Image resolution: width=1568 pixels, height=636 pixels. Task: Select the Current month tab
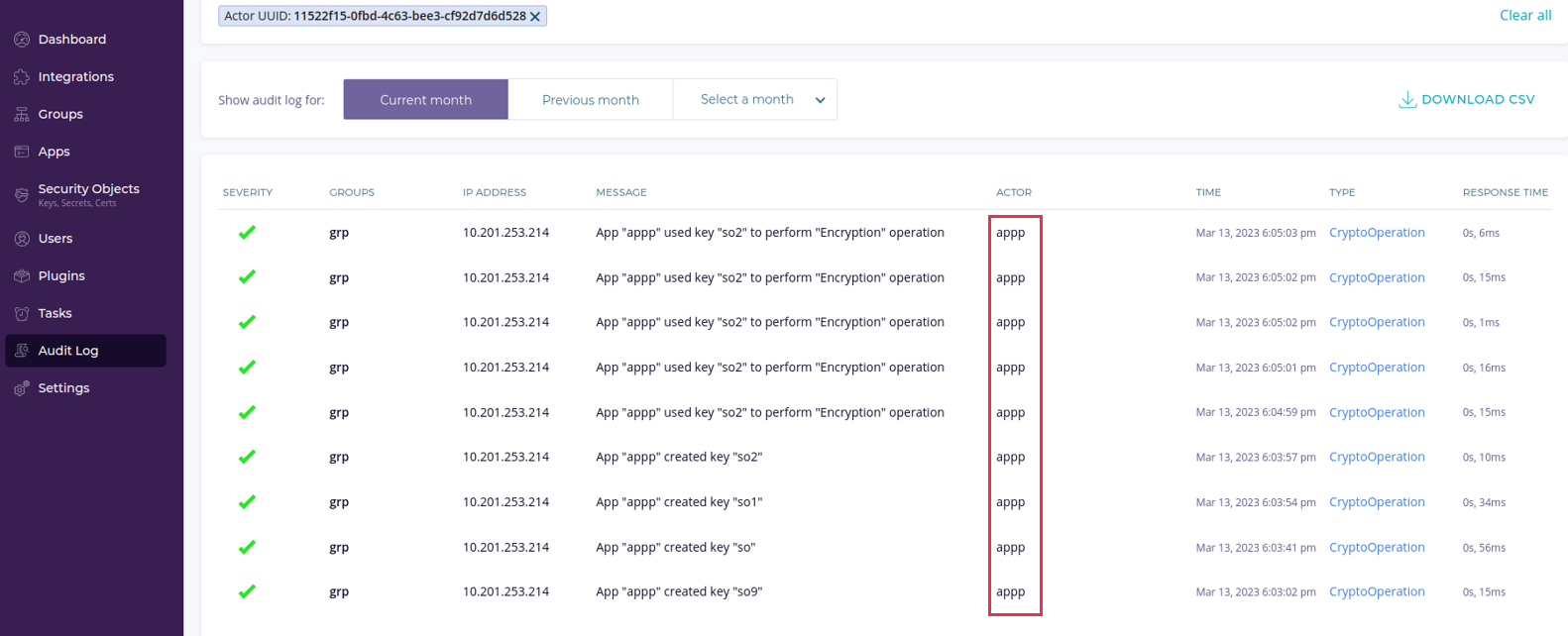pos(425,100)
